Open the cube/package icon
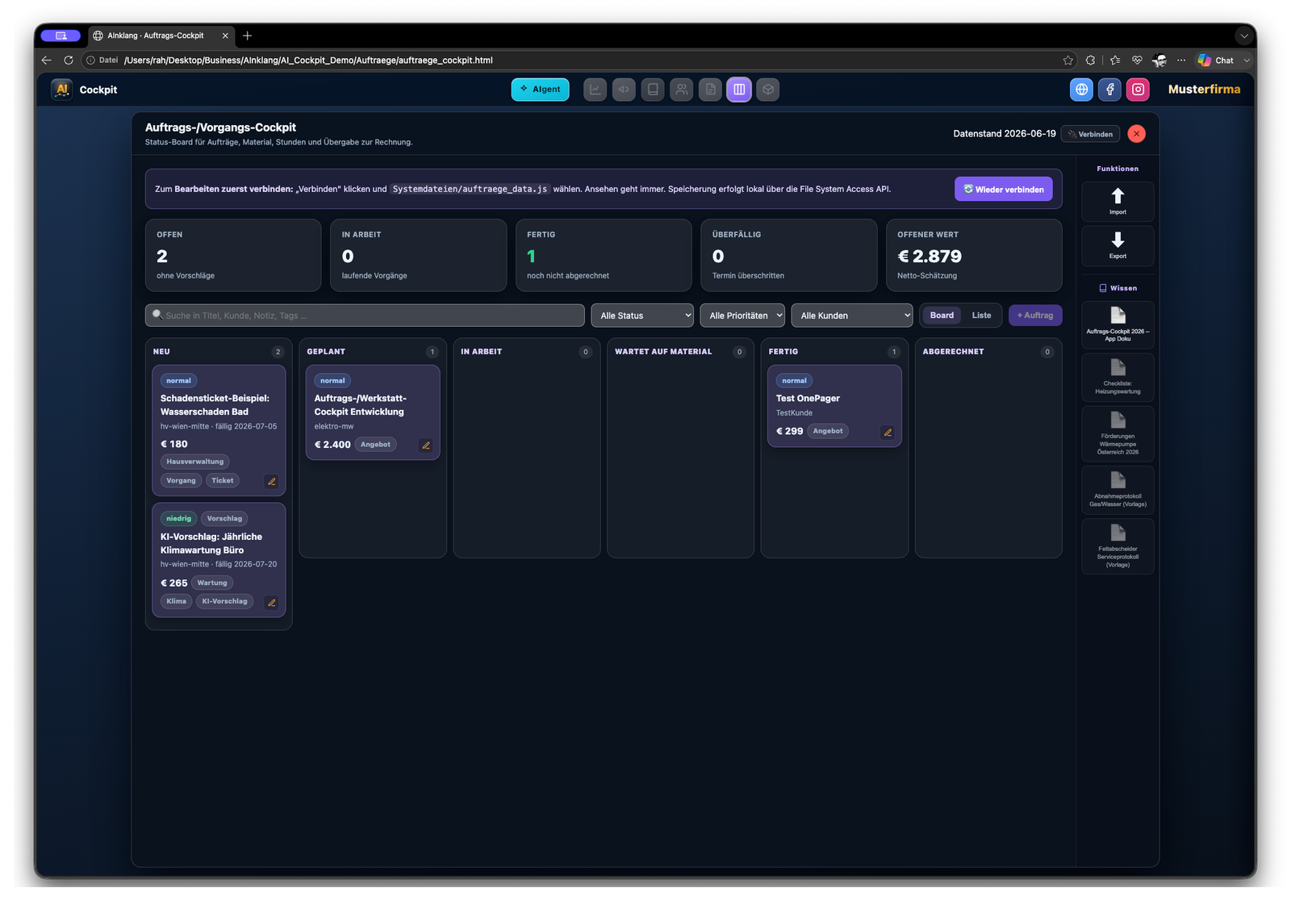This screenshot has height=924, width=1291. click(768, 90)
